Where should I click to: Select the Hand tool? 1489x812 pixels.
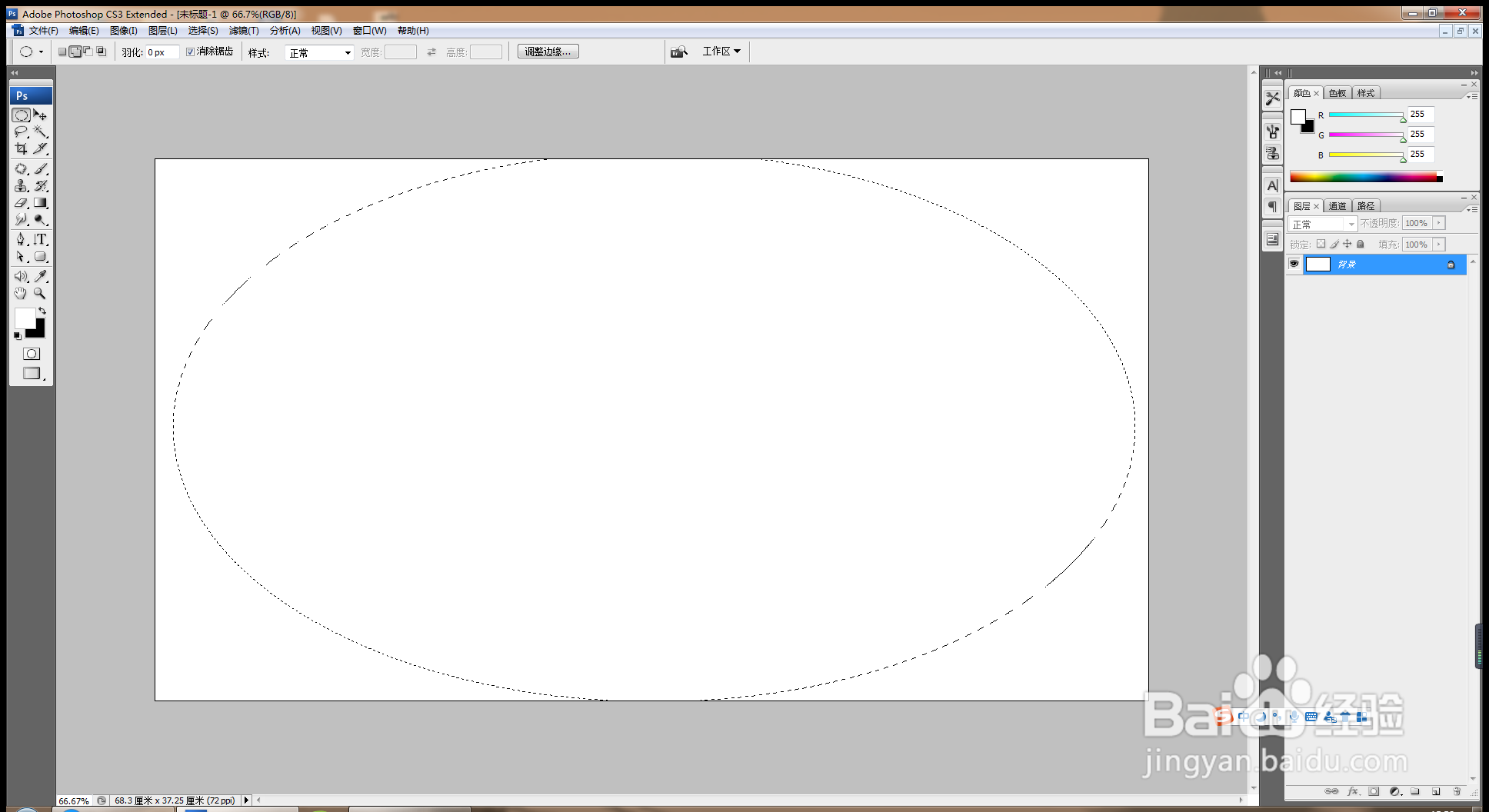pos(22,293)
